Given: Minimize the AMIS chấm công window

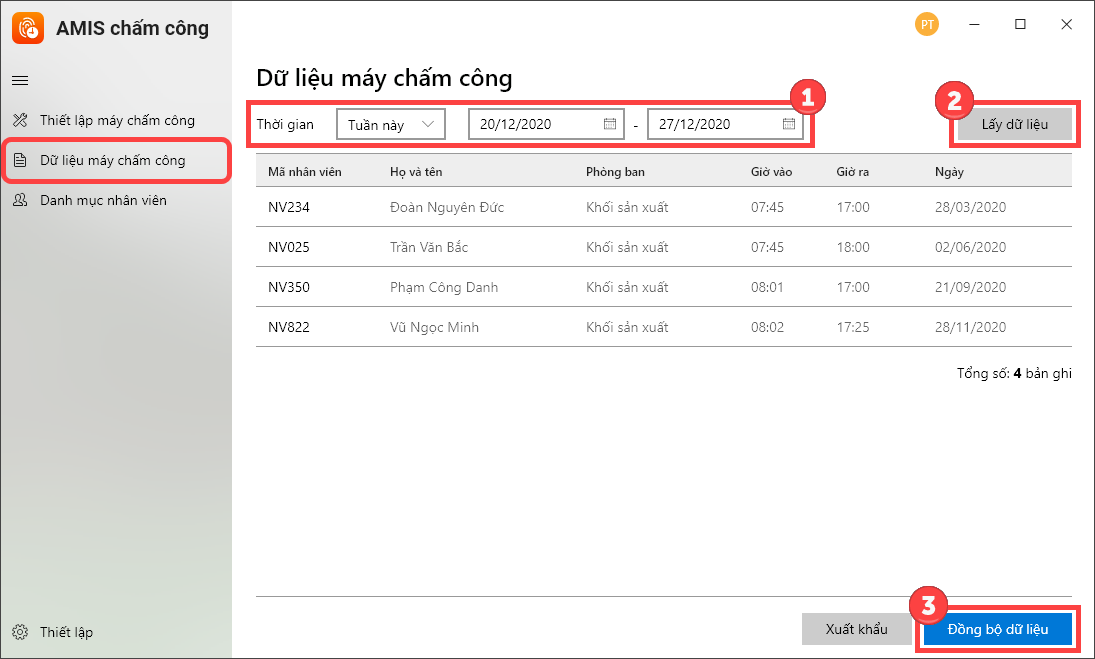Looking at the screenshot, I should click(974, 24).
